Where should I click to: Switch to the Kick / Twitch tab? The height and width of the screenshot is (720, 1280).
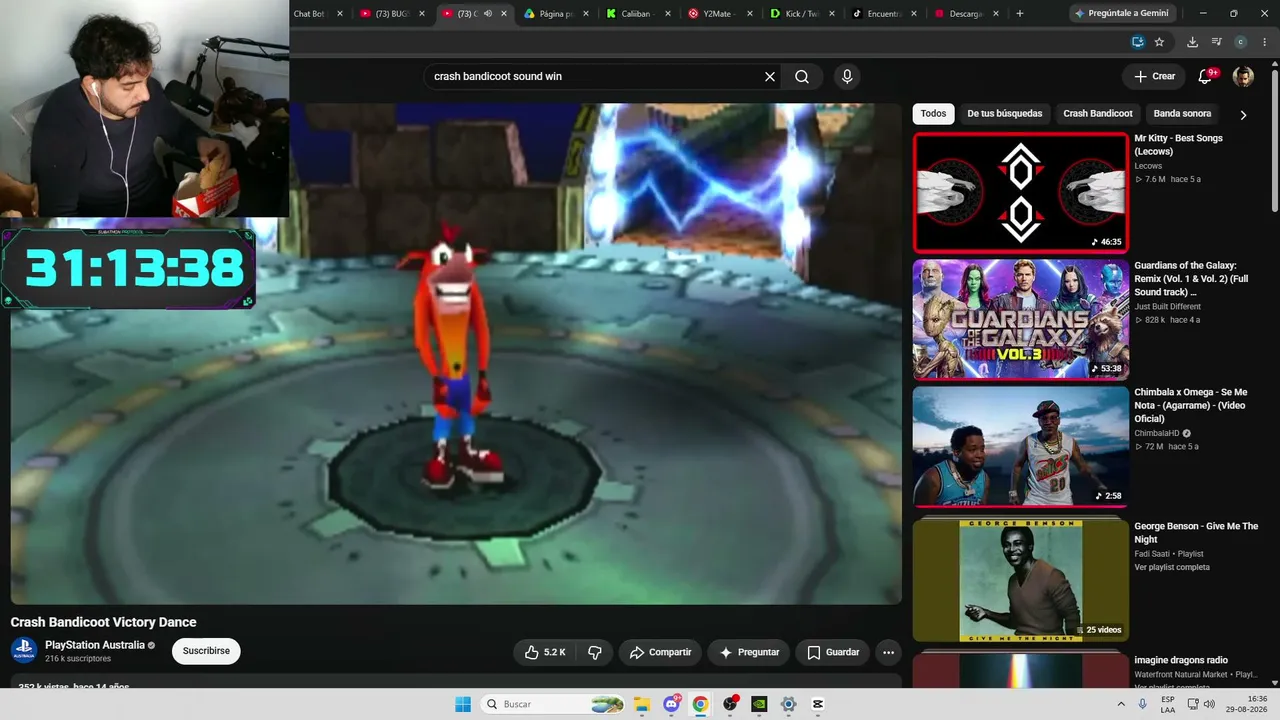(x=802, y=14)
